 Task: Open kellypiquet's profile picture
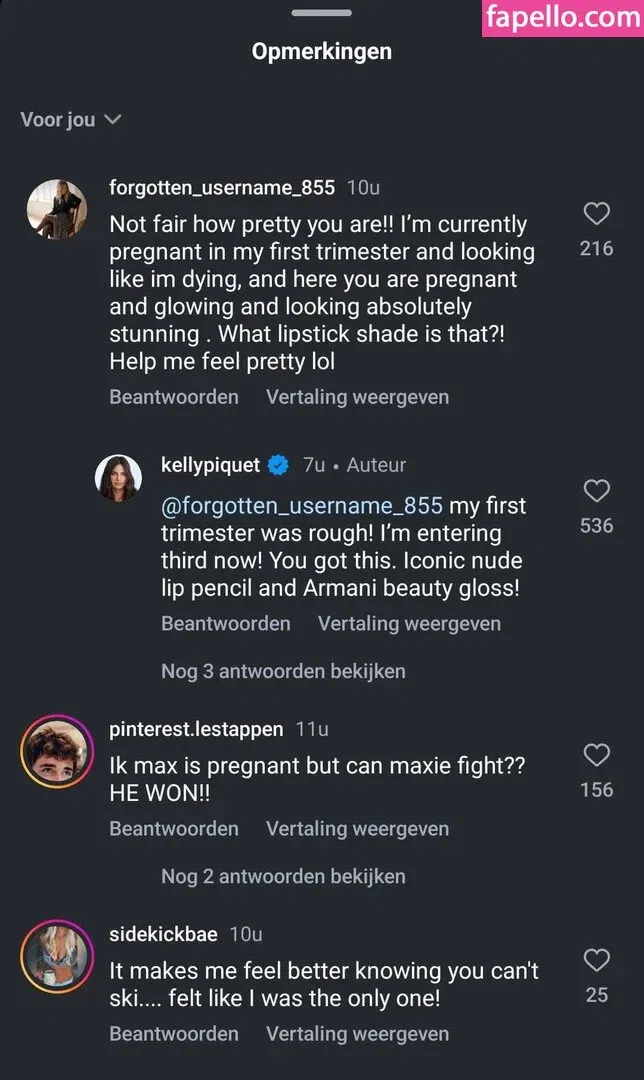pyautogui.click(x=119, y=478)
